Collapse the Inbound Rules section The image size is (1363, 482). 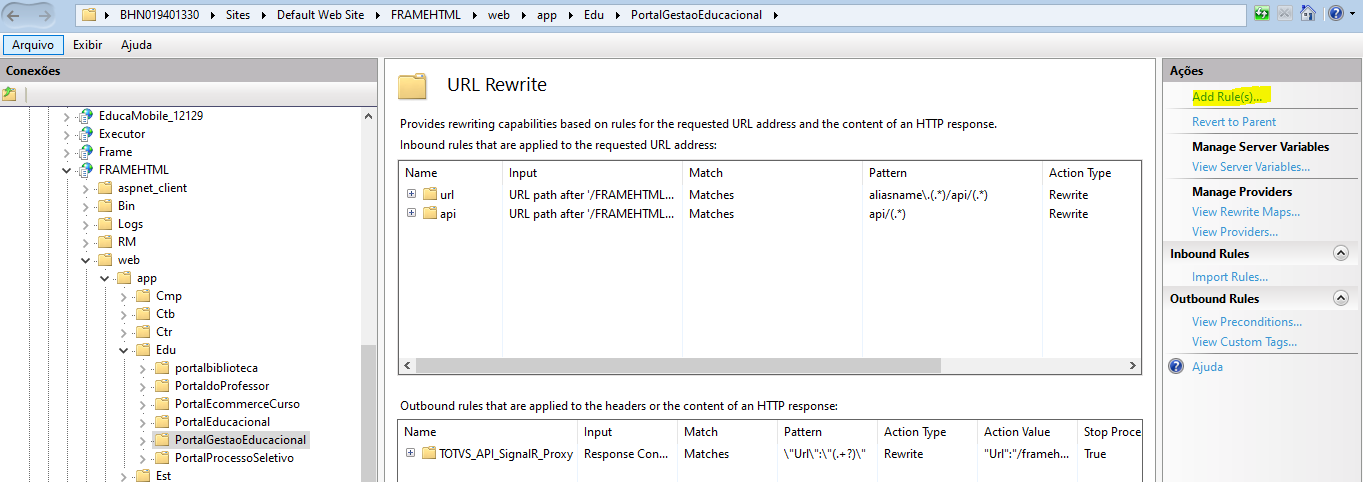(1341, 254)
